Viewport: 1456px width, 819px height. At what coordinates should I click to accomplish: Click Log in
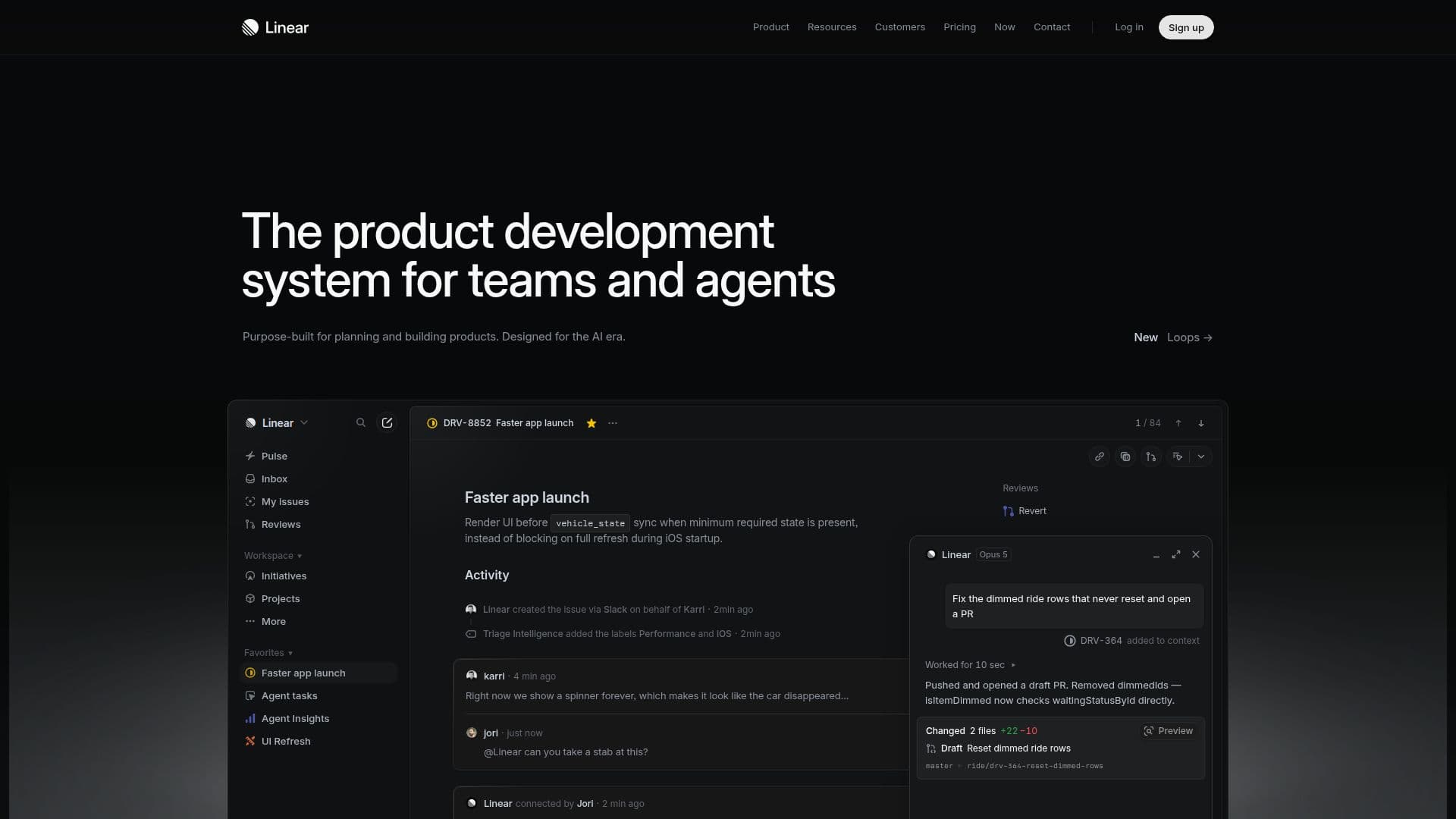1128,27
